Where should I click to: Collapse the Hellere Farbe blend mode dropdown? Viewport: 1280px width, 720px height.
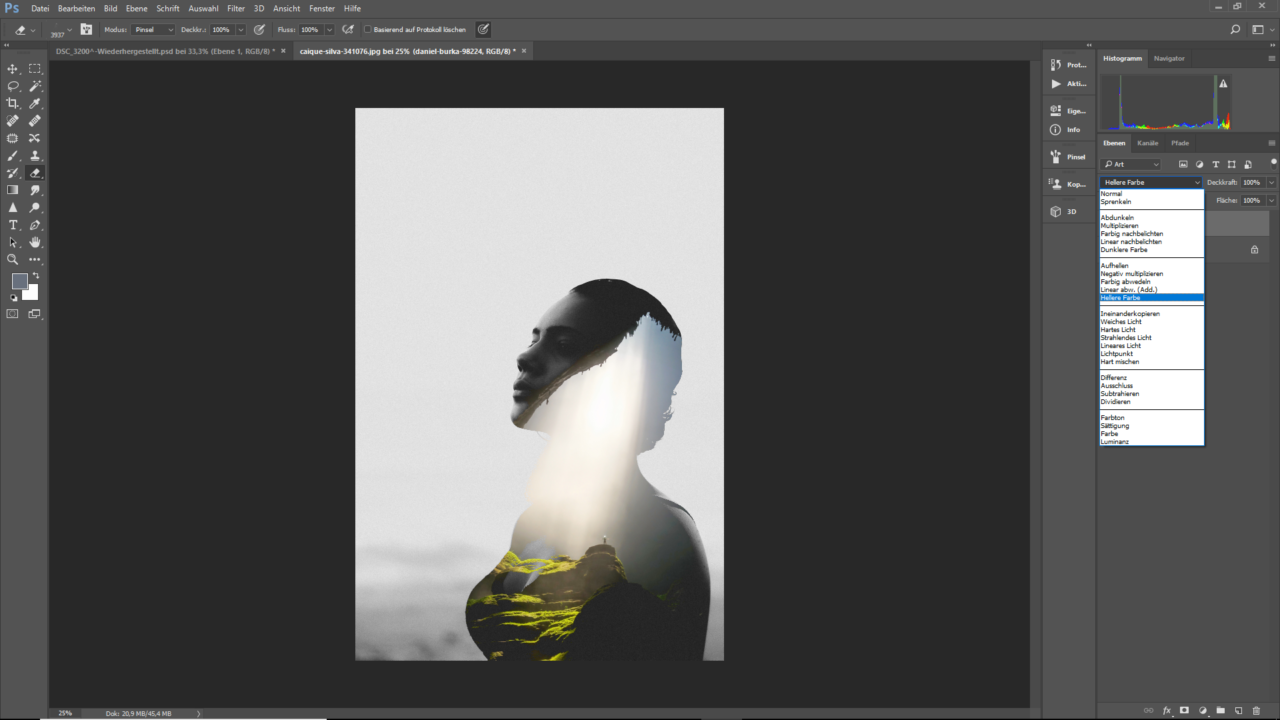[x=1151, y=183]
